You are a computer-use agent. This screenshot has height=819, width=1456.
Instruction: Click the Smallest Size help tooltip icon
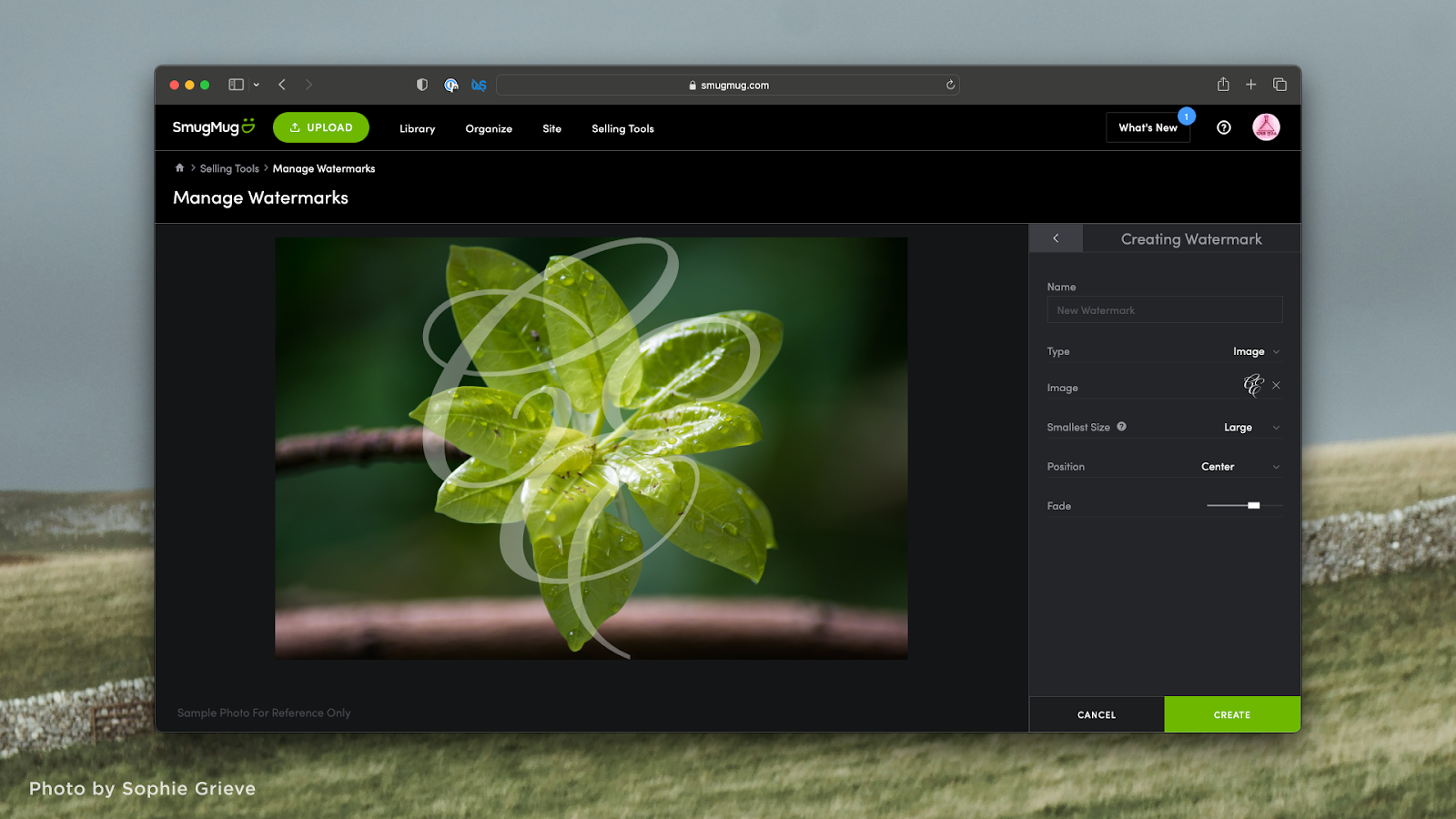pyautogui.click(x=1122, y=426)
